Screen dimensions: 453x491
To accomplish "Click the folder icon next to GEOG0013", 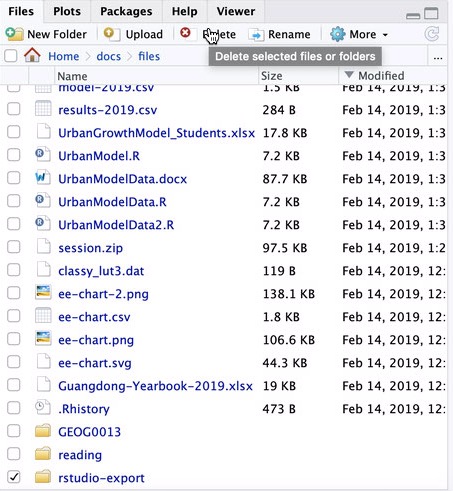I will [43, 431].
